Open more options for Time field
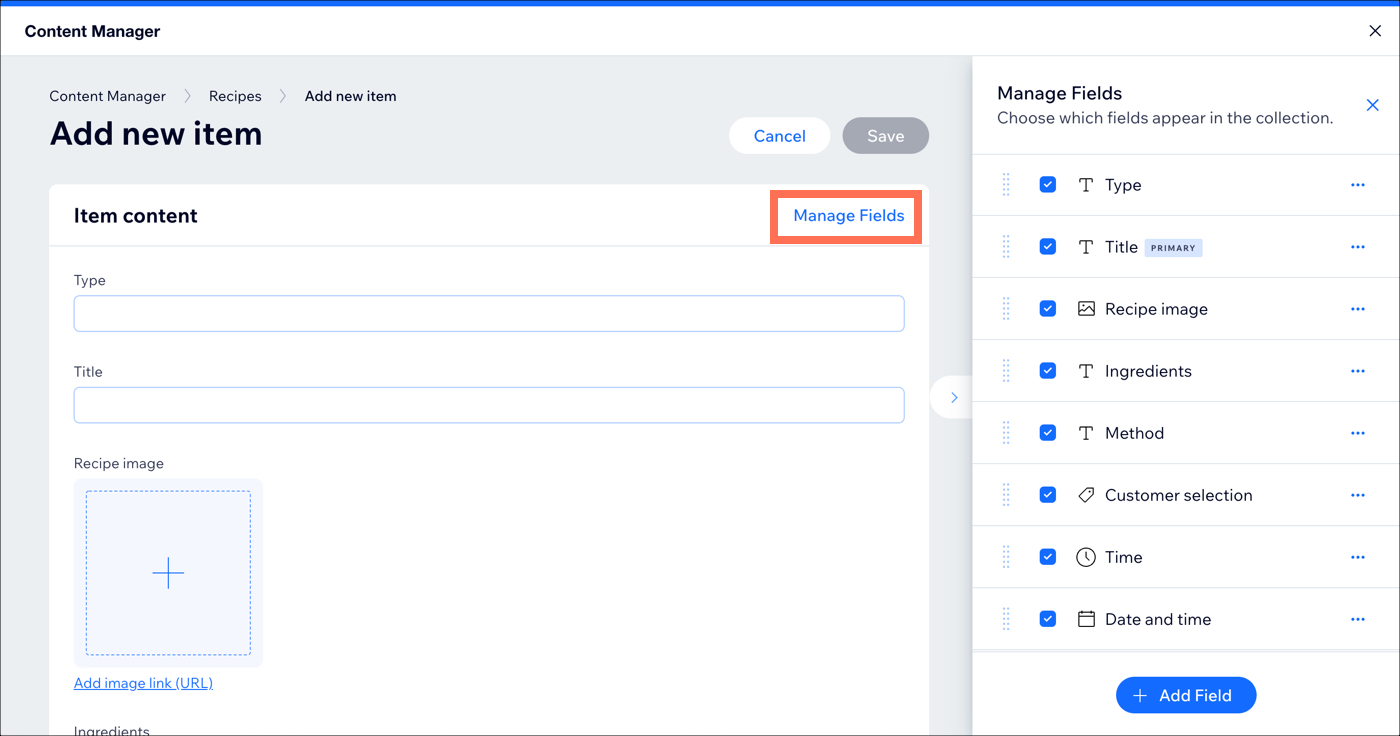 [x=1357, y=557]
